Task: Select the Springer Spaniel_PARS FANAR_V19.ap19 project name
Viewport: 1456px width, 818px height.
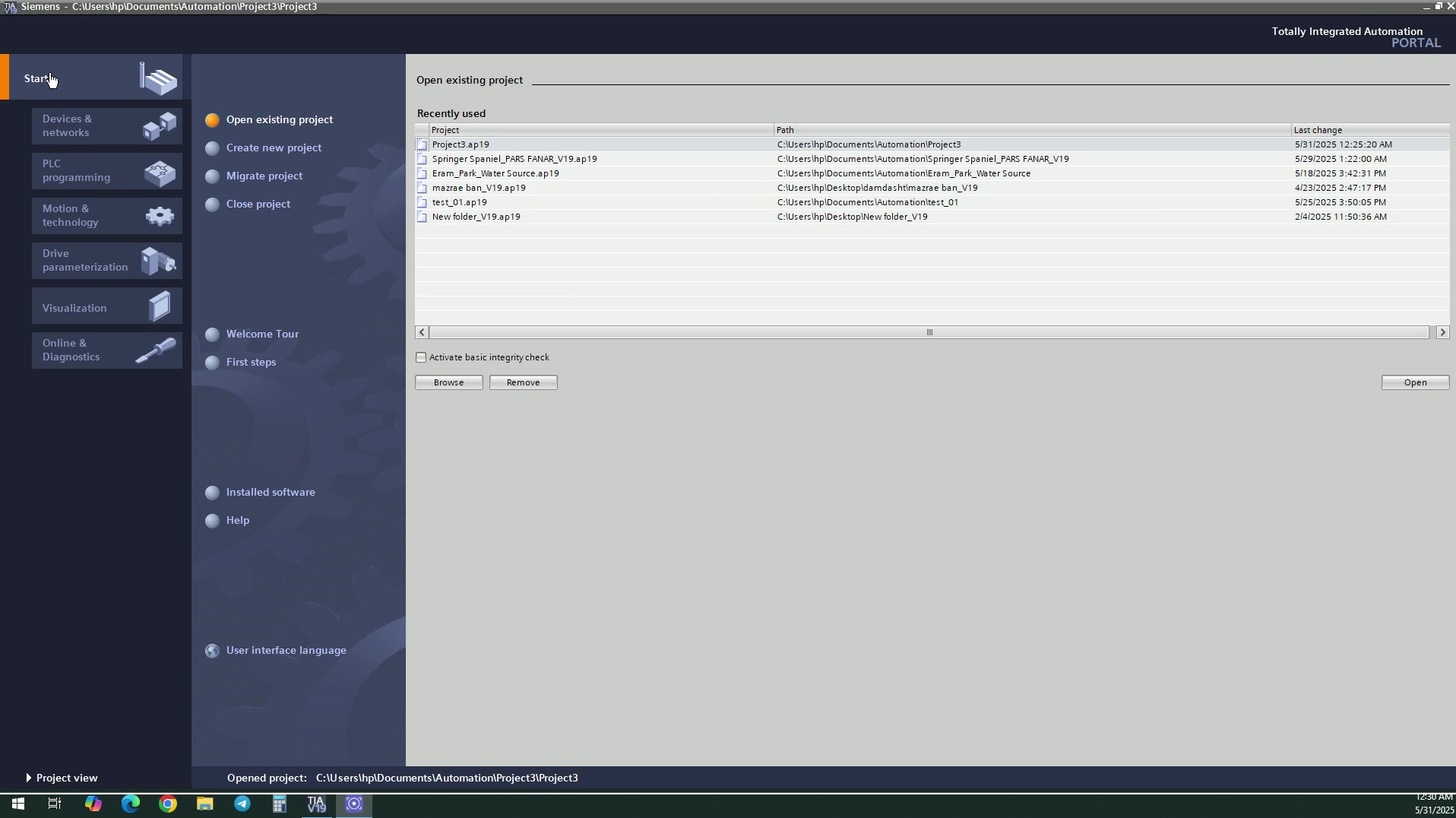Action: point(514,159)
